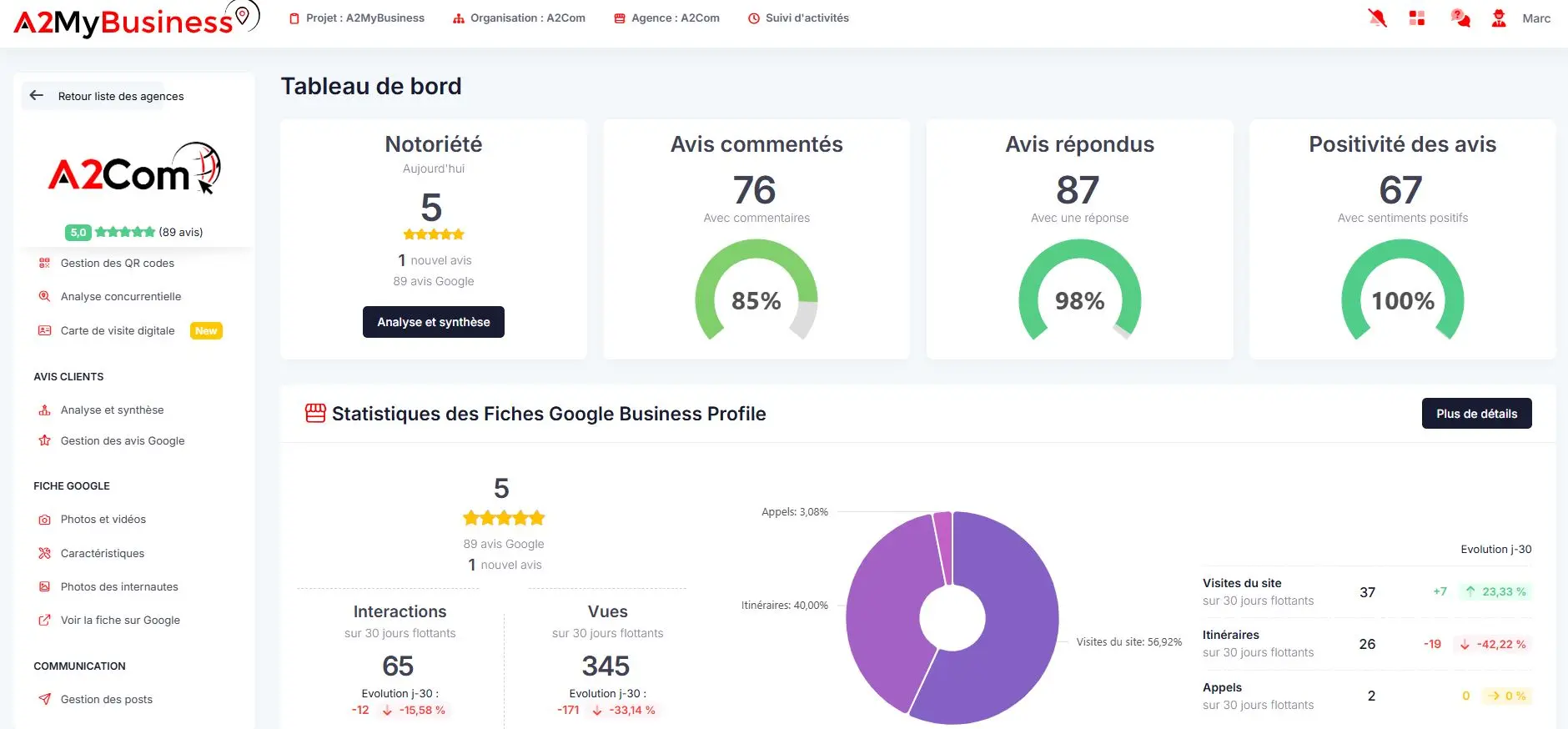Open Suivi d'activités menu
The image size is (1568, 729).
799,18
